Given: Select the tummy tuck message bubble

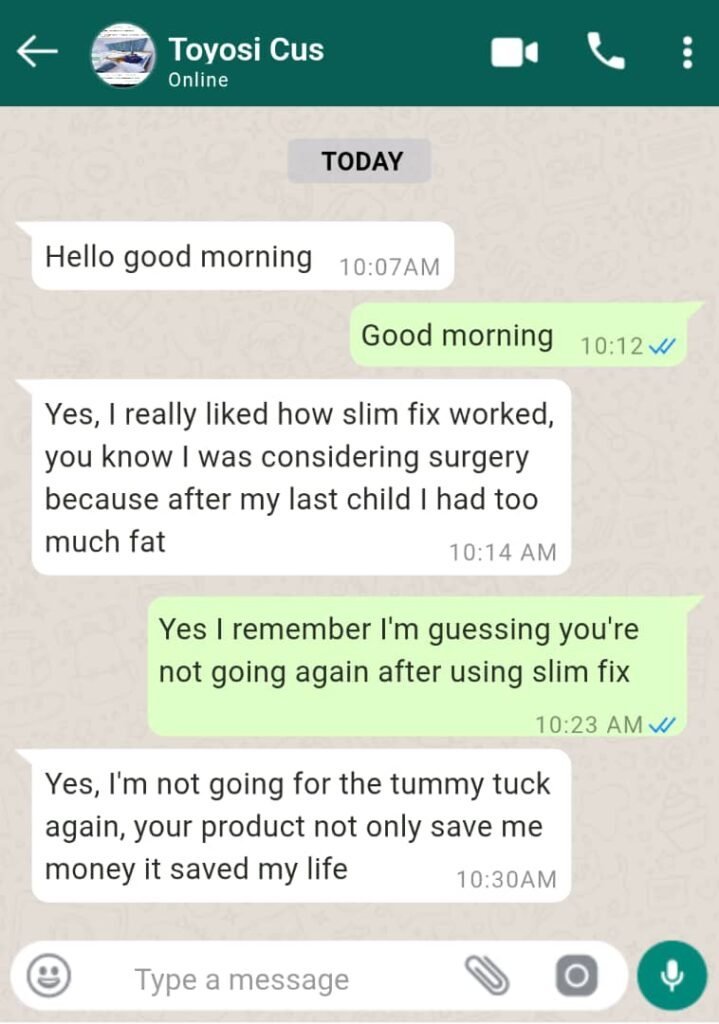Looking at the screenshot, I should [x=300, y=826].
